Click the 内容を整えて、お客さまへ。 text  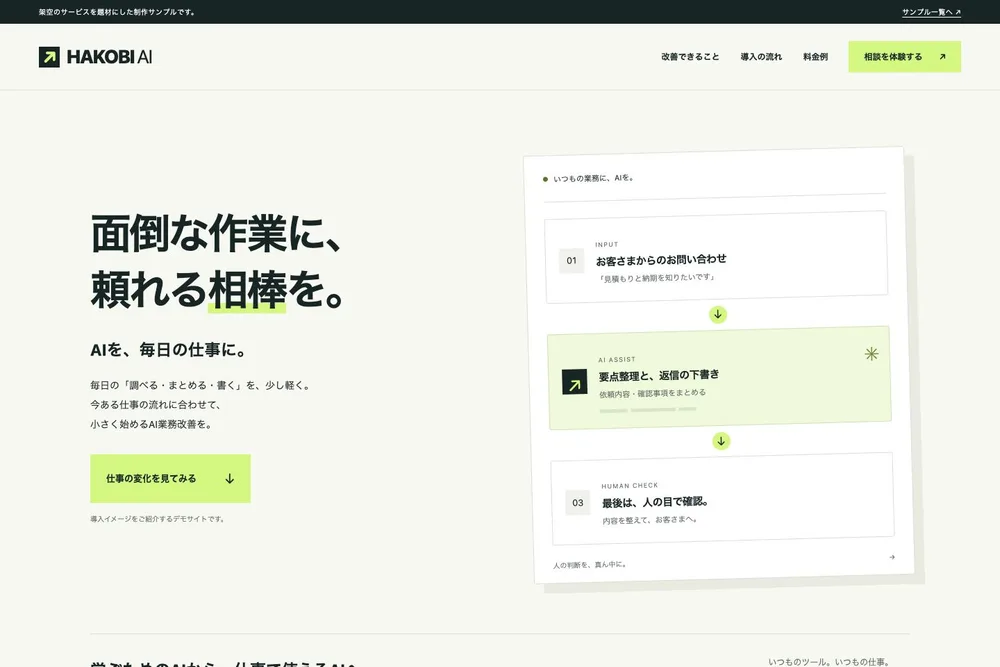pyautogui.click(x=650, y=520)
